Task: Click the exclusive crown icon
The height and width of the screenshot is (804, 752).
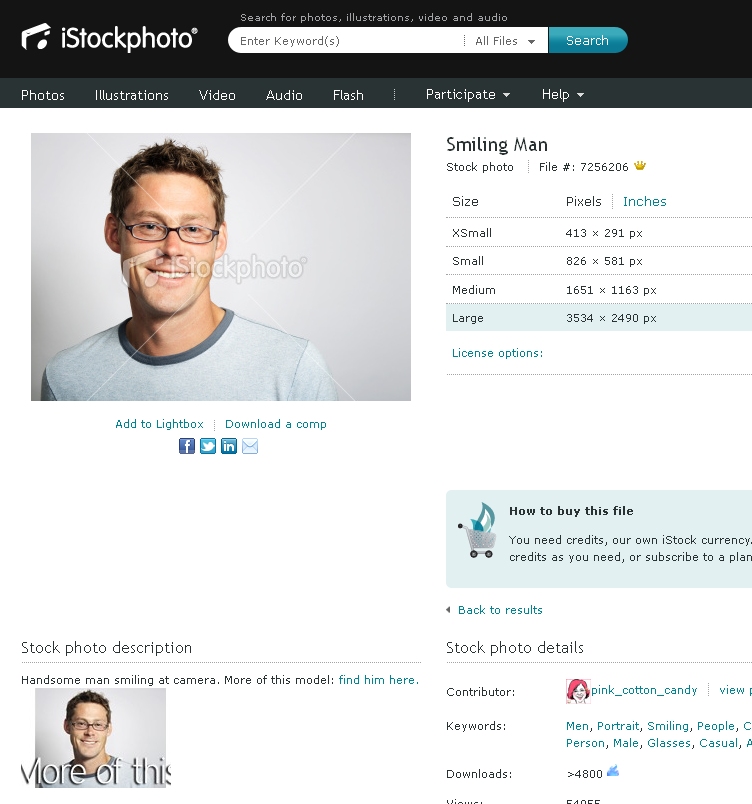Action: pyautogui.click(x=640, y=166)
